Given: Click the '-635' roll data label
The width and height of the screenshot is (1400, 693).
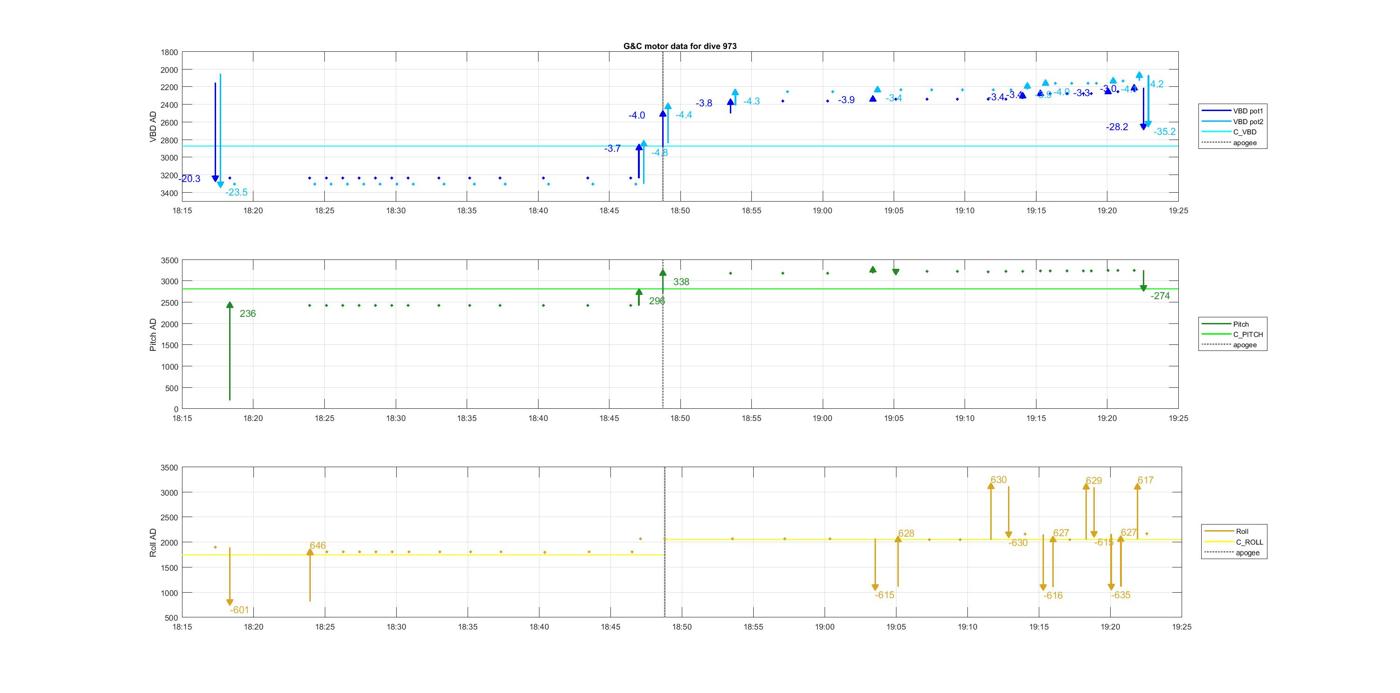Looking at the screenshot, I should [1121, 595].
